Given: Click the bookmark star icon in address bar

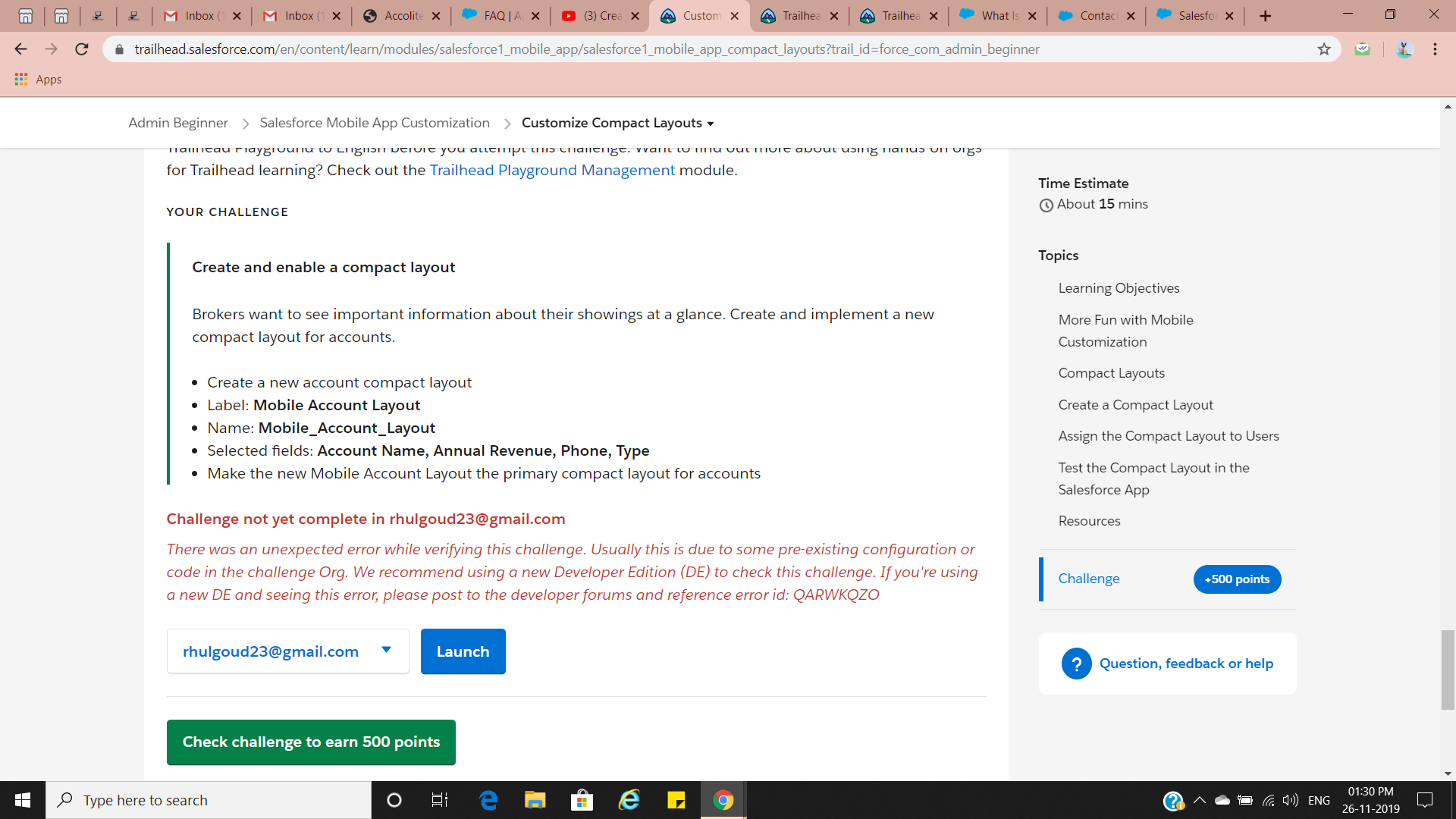Looking at the screenshot, I should coord(1324,49).
